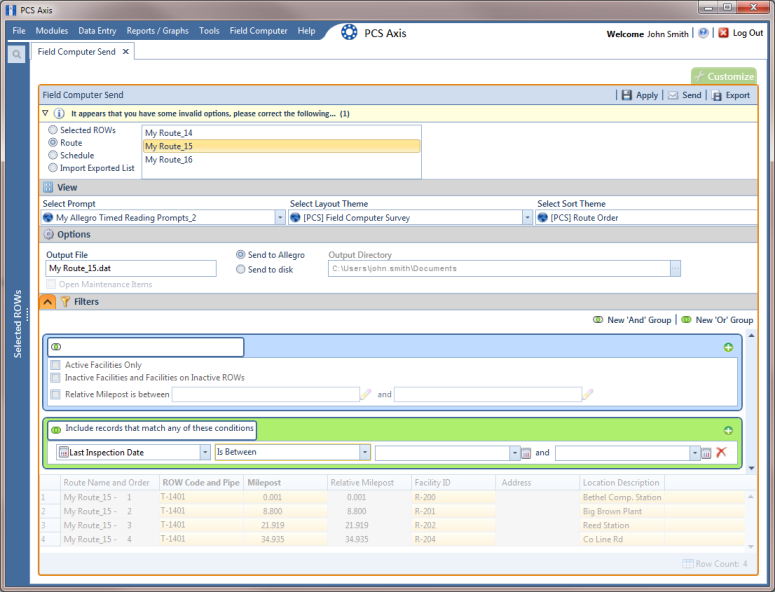
Task: Open the Modules menu
Action: click(x=52, y=31)
